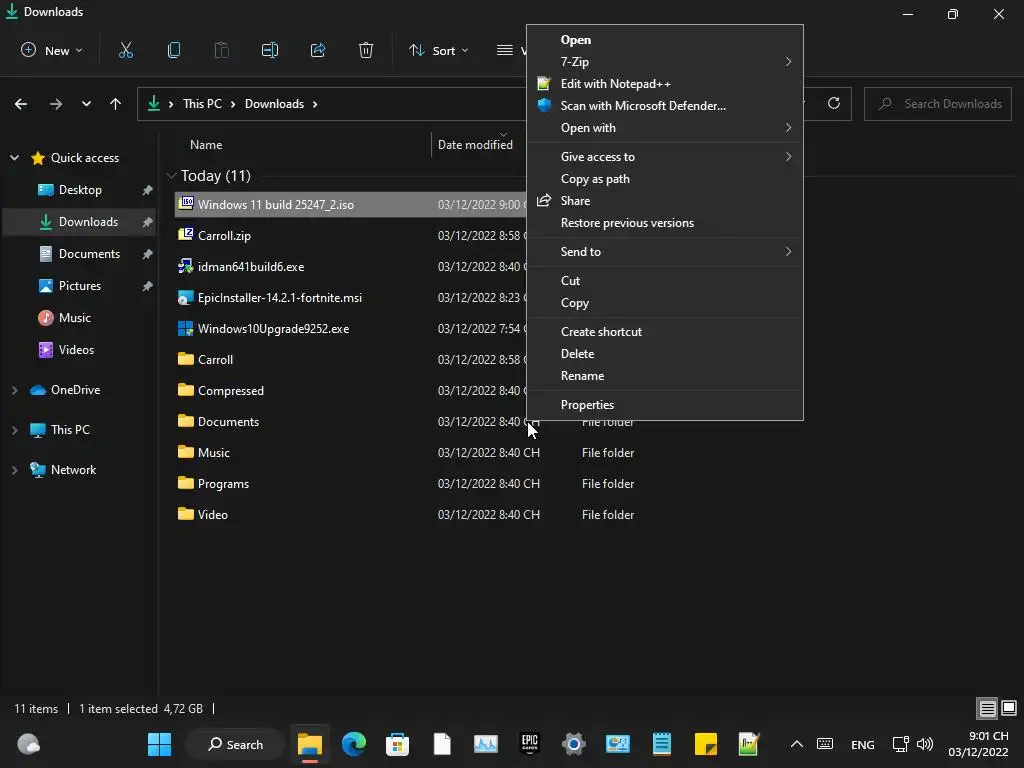Select the Compressed folder
Image resolution: width=1024 pixels, height=768 pixels.
point(231,391)
